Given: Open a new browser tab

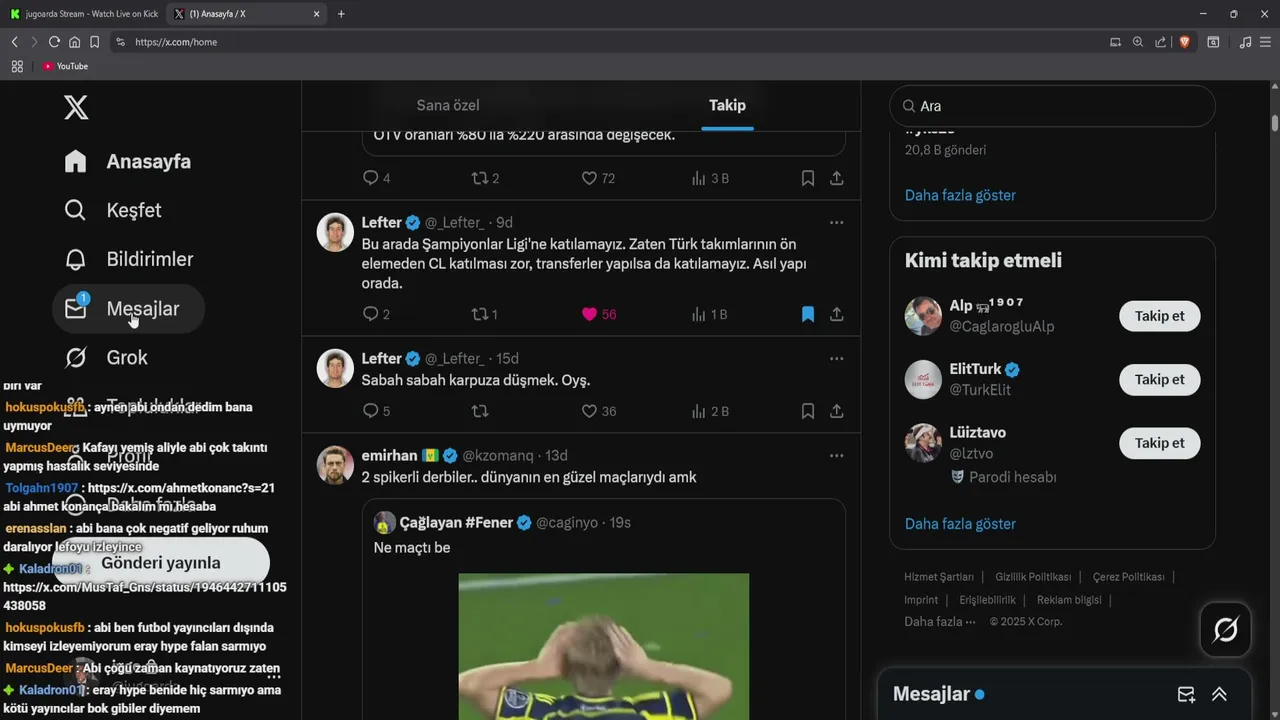Looking at the screenshot, I should [x=341, y=14].
